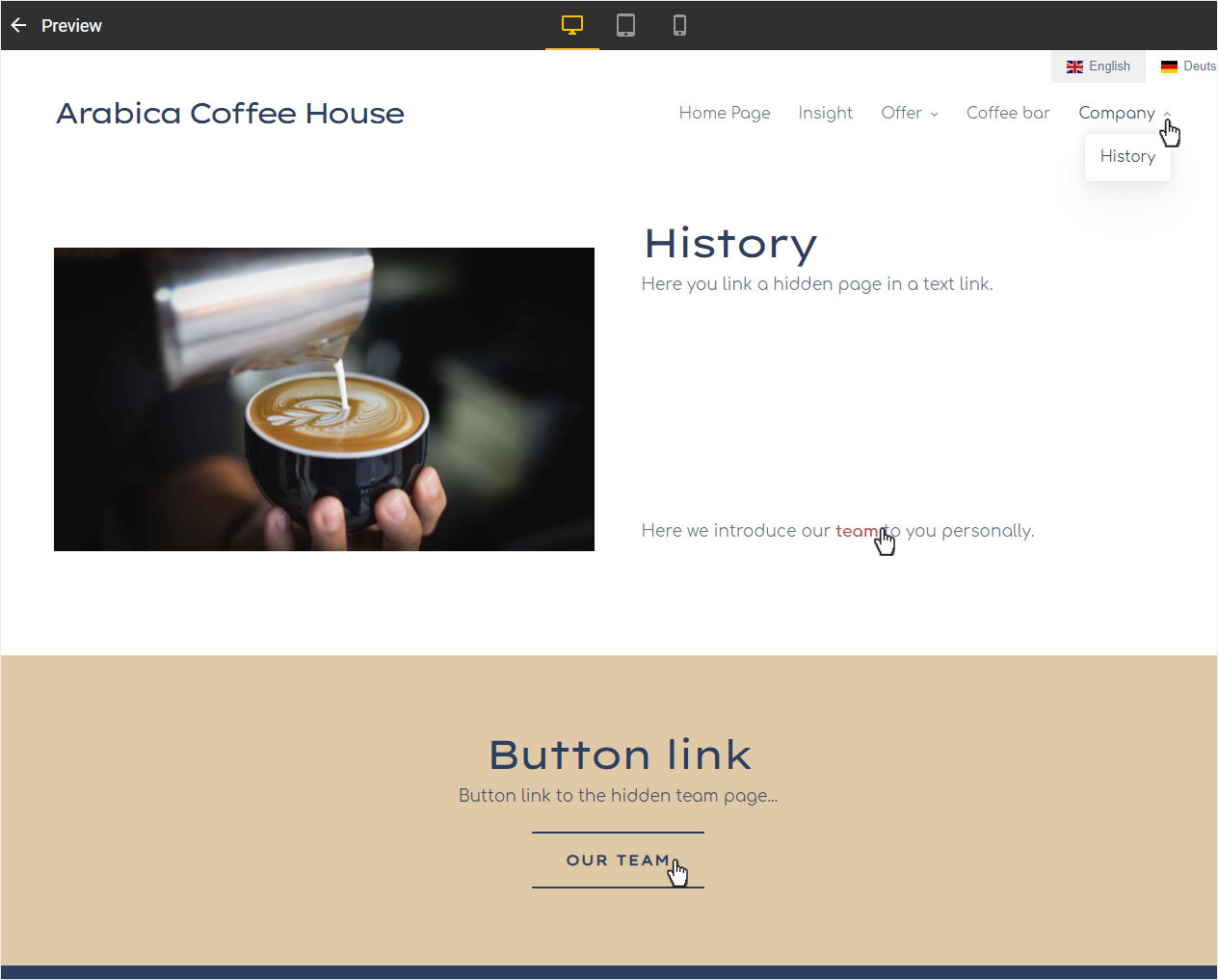Viewport: 1218px width, 980px height.
Task: Open the Insight navigation item
Action: pyautogui.click(x=826, y=113)
